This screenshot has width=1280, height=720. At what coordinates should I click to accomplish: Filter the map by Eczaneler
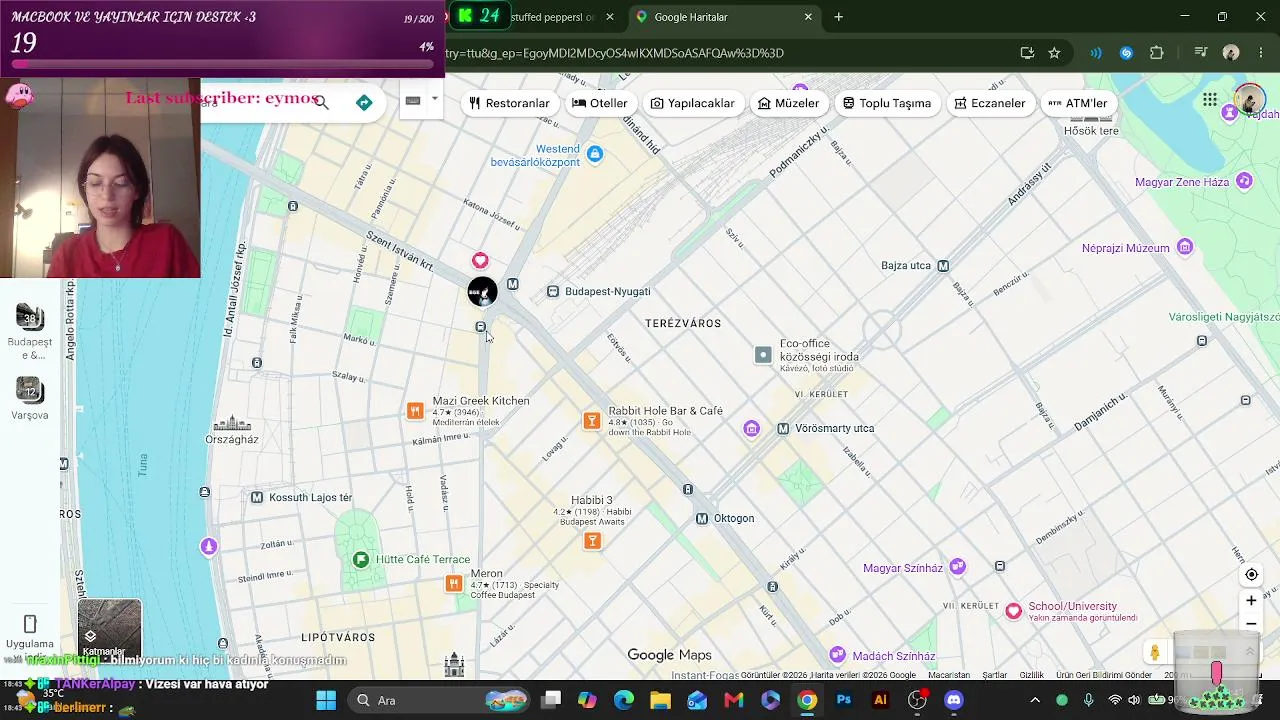pyautogui.click(x=990, y=103)
